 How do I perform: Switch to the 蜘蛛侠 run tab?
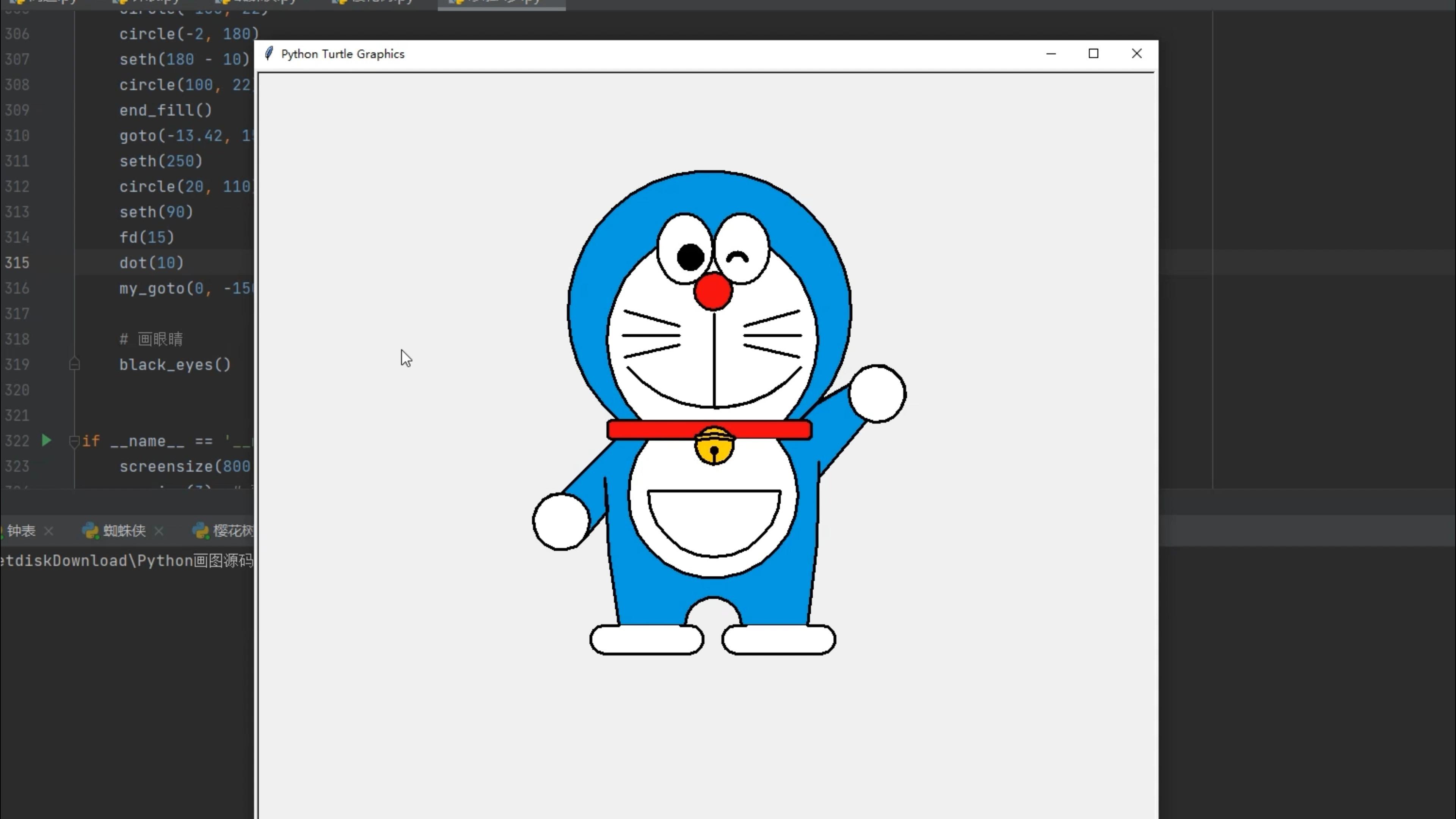coord(124,531)
